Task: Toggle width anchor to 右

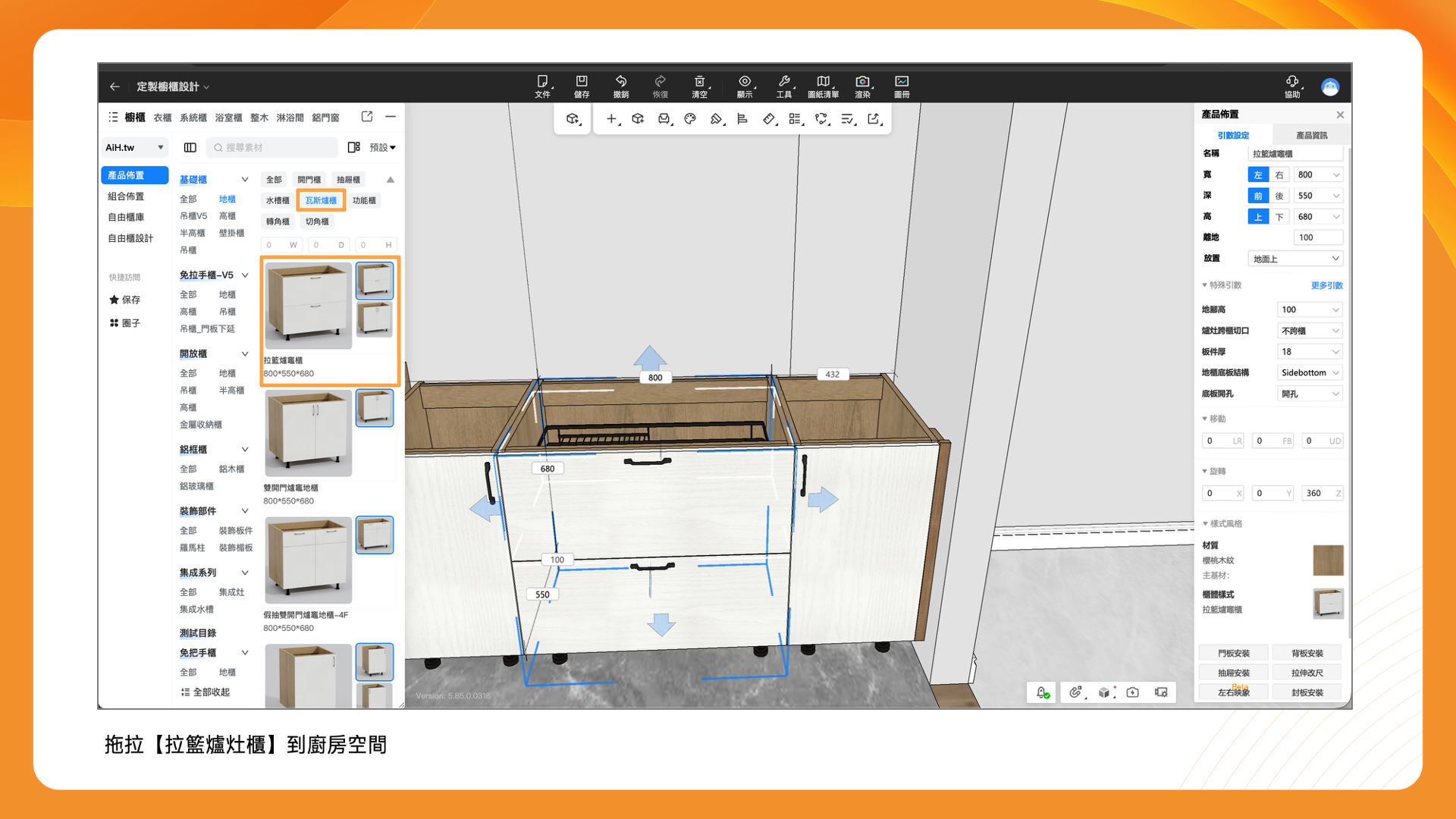Action: [x=1279, y=175]
